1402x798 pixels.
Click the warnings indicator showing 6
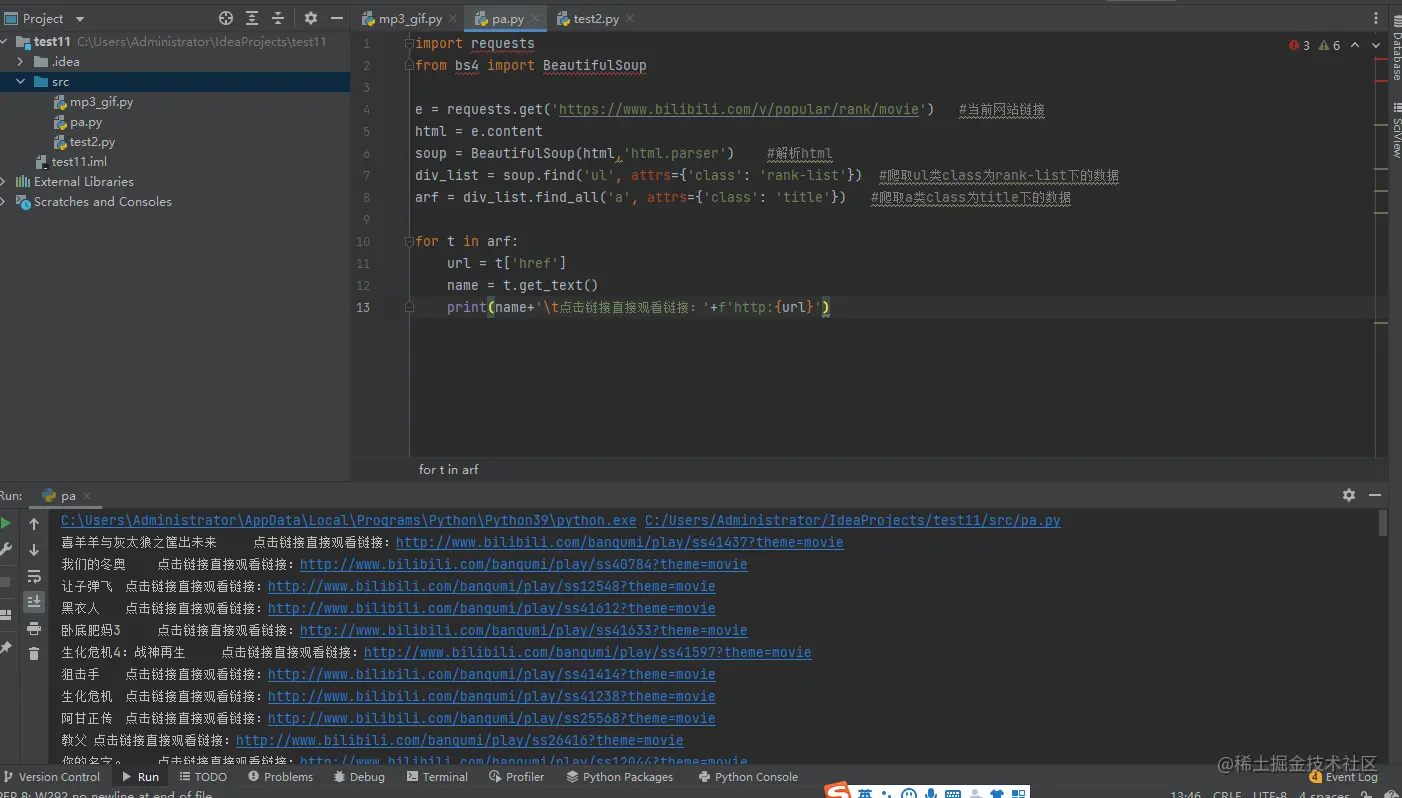pos(1329,45)
